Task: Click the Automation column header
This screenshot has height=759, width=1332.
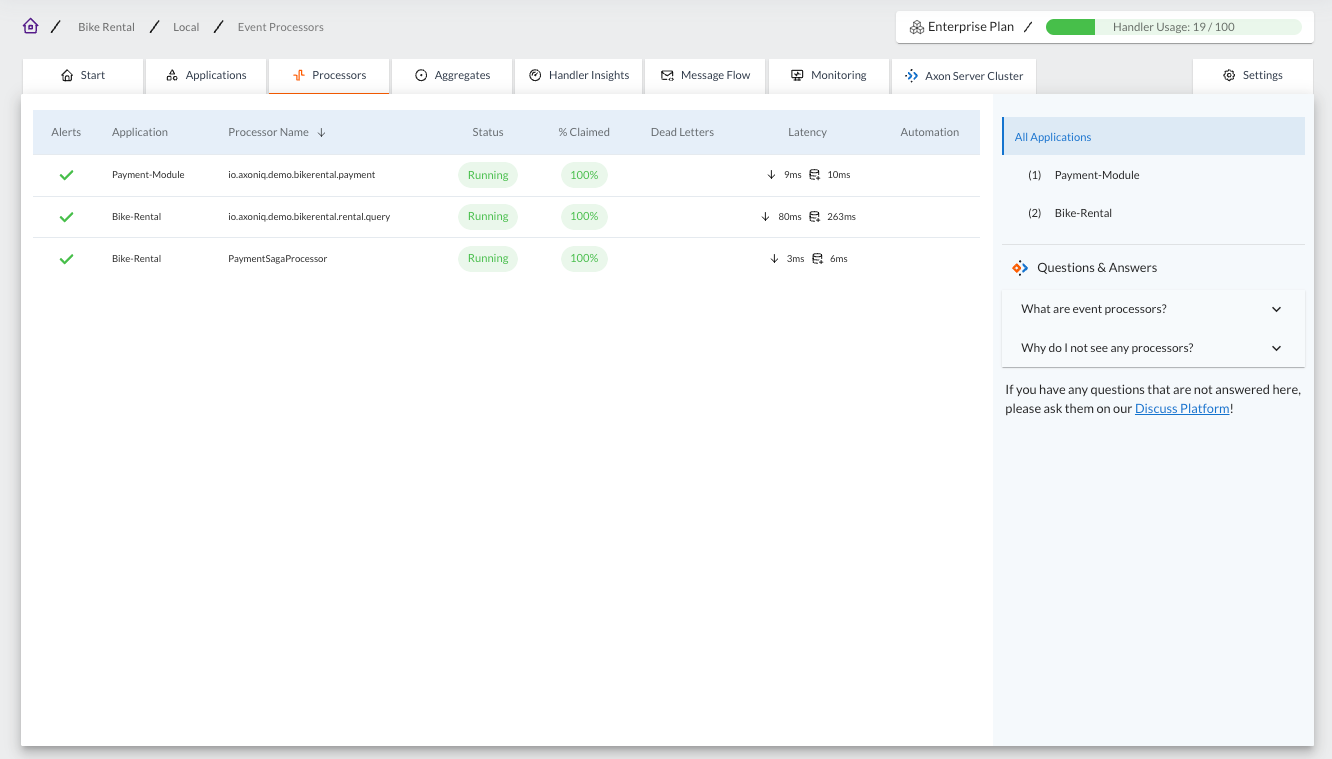Action: pos(929,132)
